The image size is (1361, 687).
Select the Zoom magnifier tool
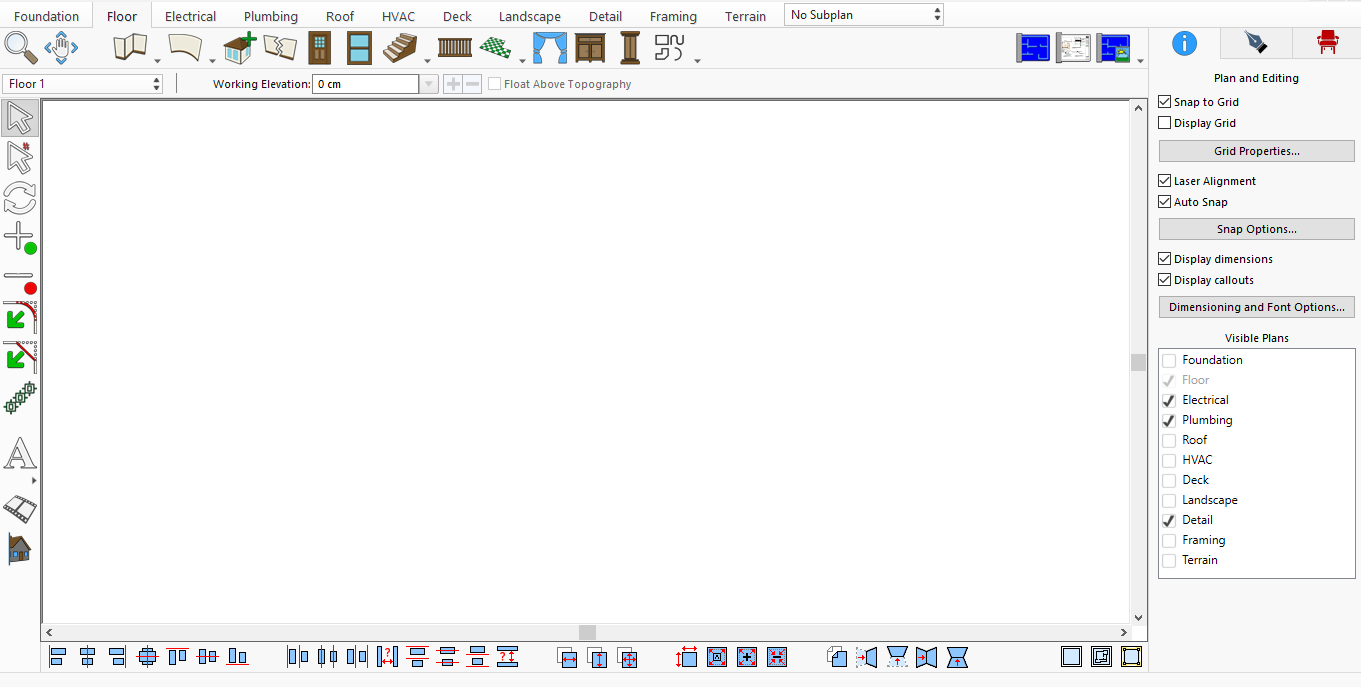pyautogui.click(x=21, y=47)
